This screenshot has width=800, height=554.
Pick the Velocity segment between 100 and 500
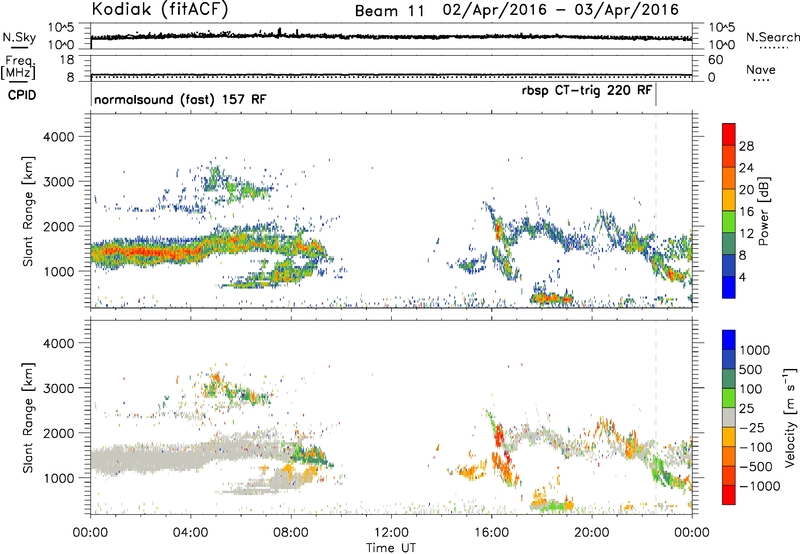[729, 379]
